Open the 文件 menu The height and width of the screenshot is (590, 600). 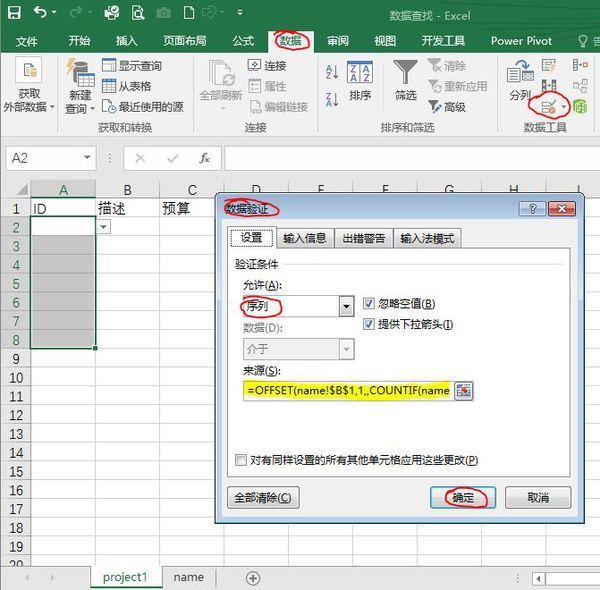pyautogui.click(x=27, y=41)
